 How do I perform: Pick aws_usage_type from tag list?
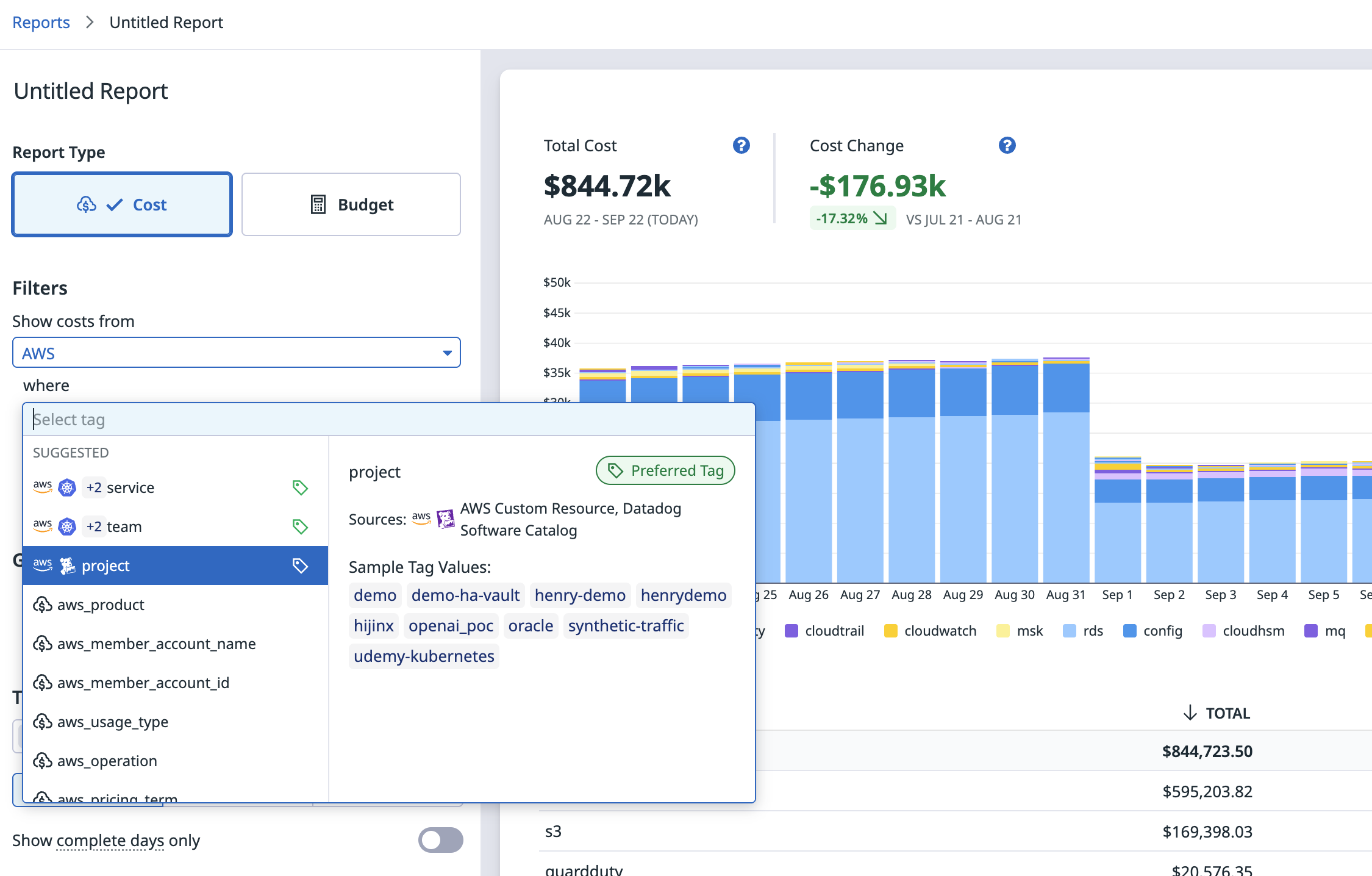click(x=113, y=722)
